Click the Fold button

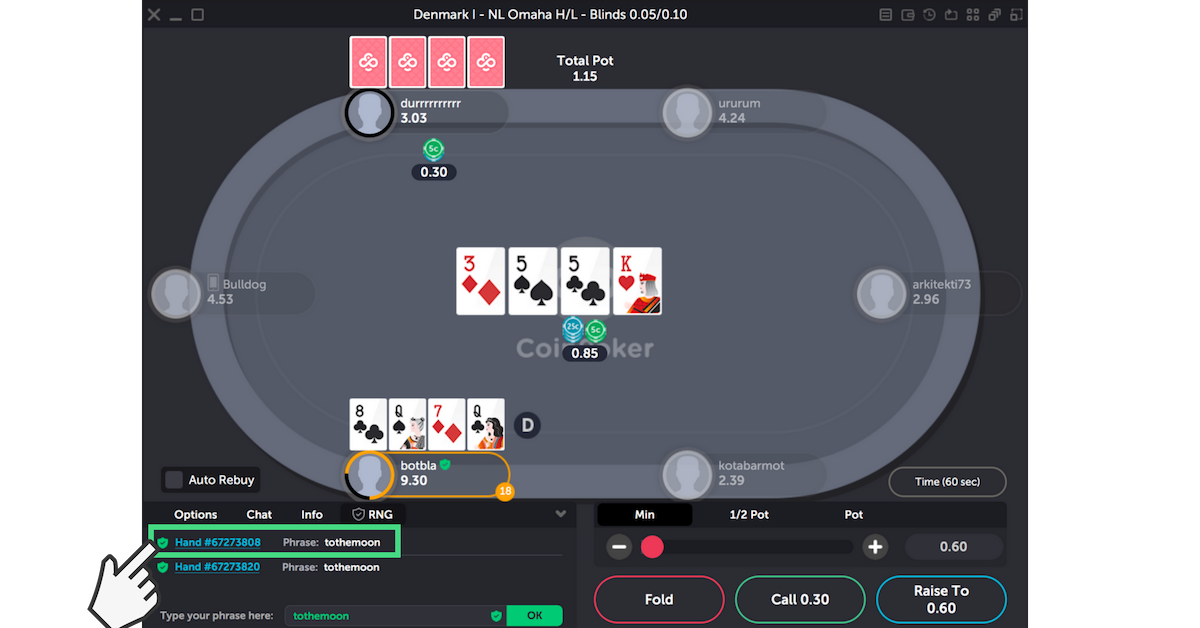659,600
